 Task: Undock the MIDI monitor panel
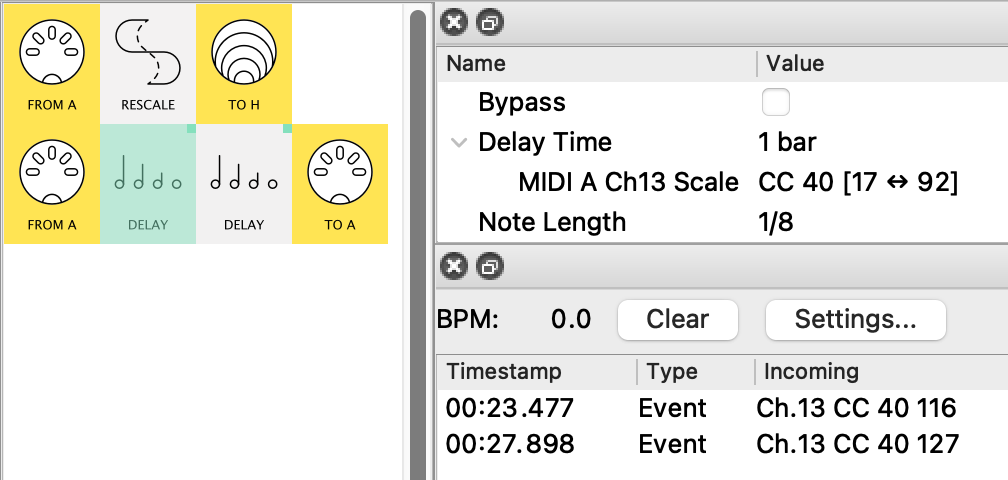[x=488, y=266]
